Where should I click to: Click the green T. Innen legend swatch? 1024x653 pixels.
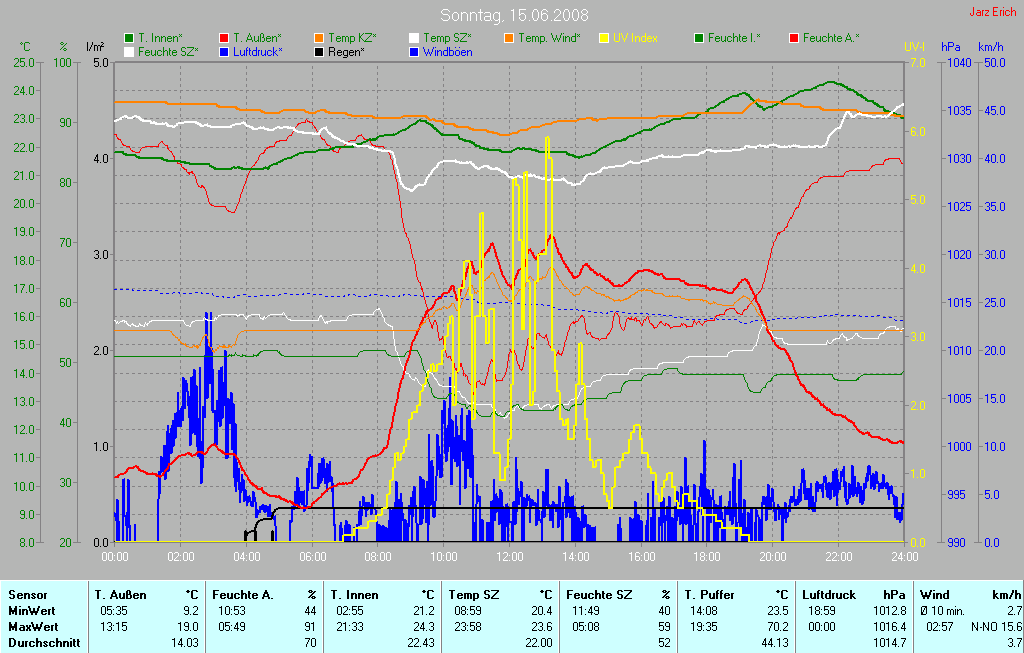click(129, 38)
